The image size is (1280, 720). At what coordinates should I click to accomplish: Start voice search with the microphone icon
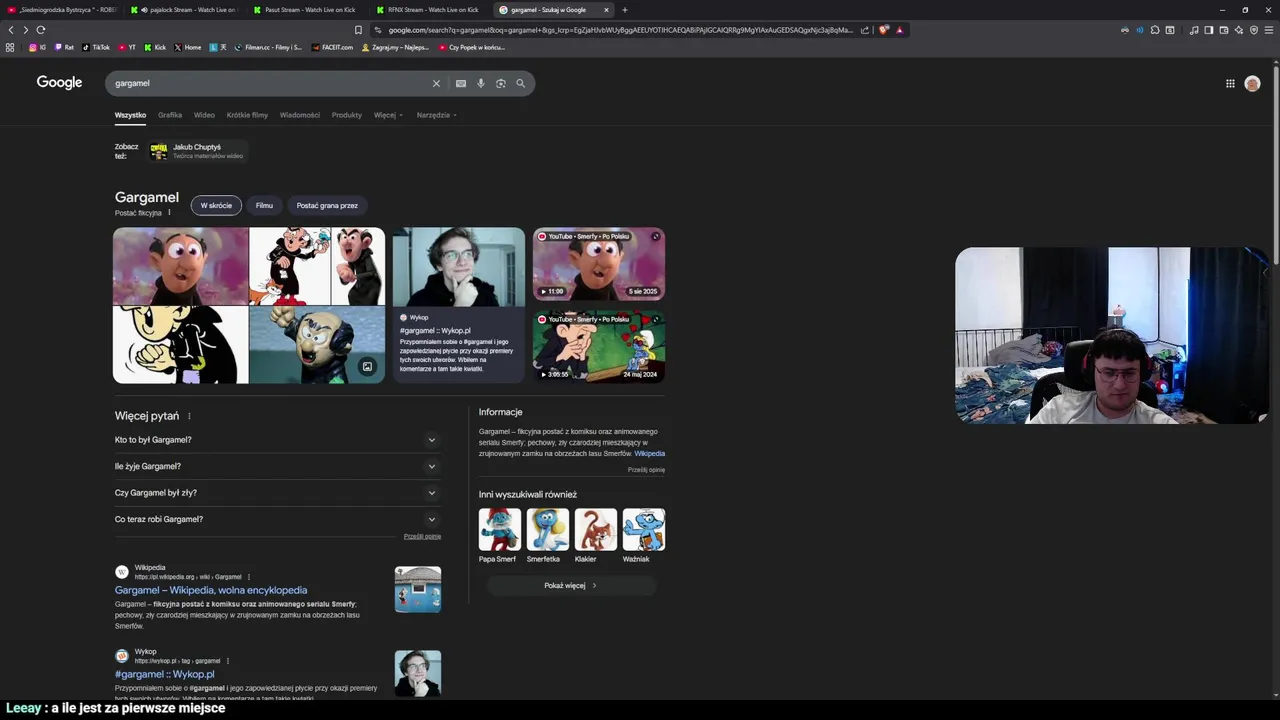tap(481, 83)
